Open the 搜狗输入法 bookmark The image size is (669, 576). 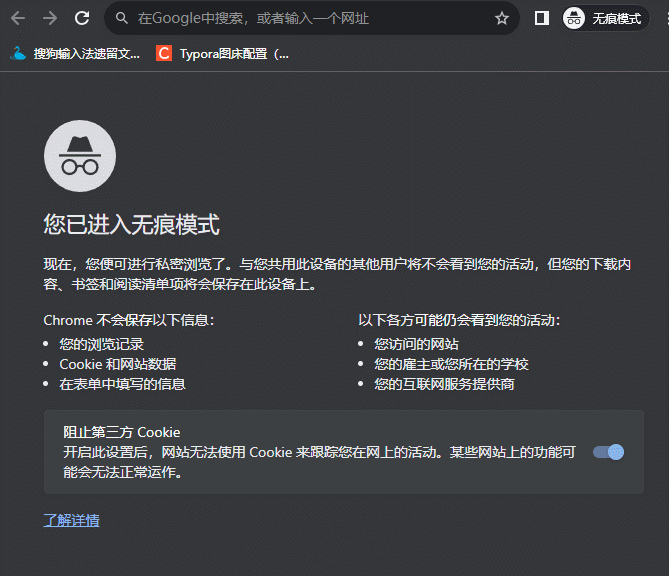point(86,53)
